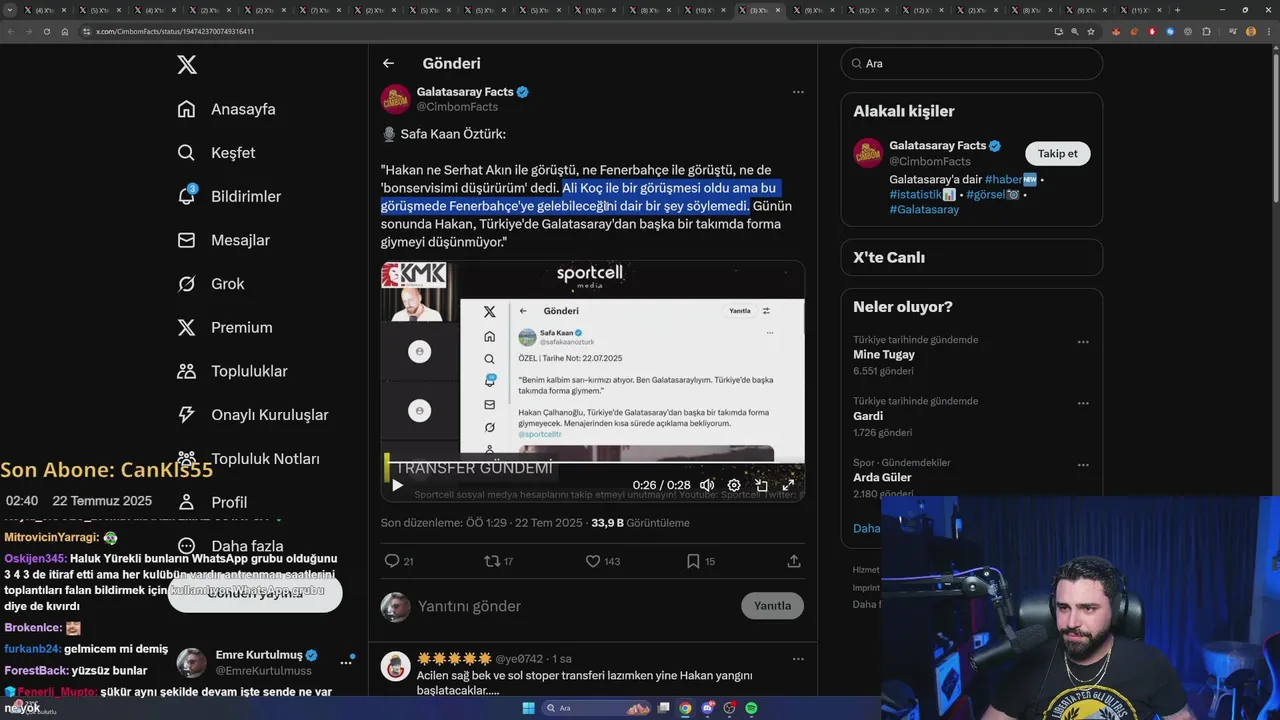Click the X logo in the sidebar

tap(187, 65)
